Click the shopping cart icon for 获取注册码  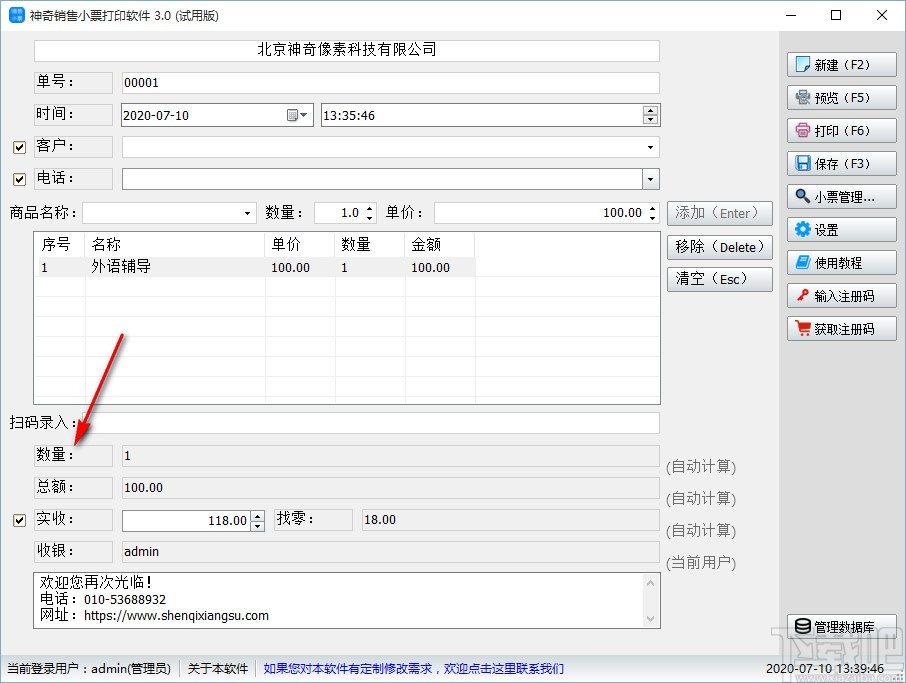coord(803,328)
